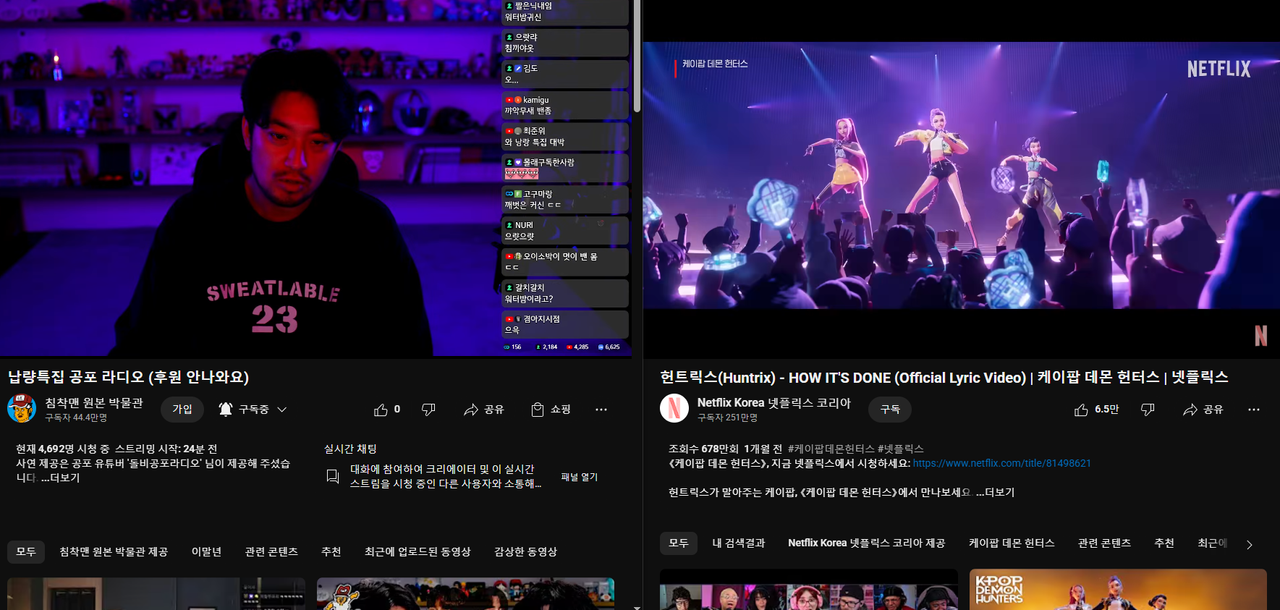The height and width of the screenshot is (610, 1280).
Task: Select the 침착맨 원본 박물관 제공 chip
Action: [113, 552]
